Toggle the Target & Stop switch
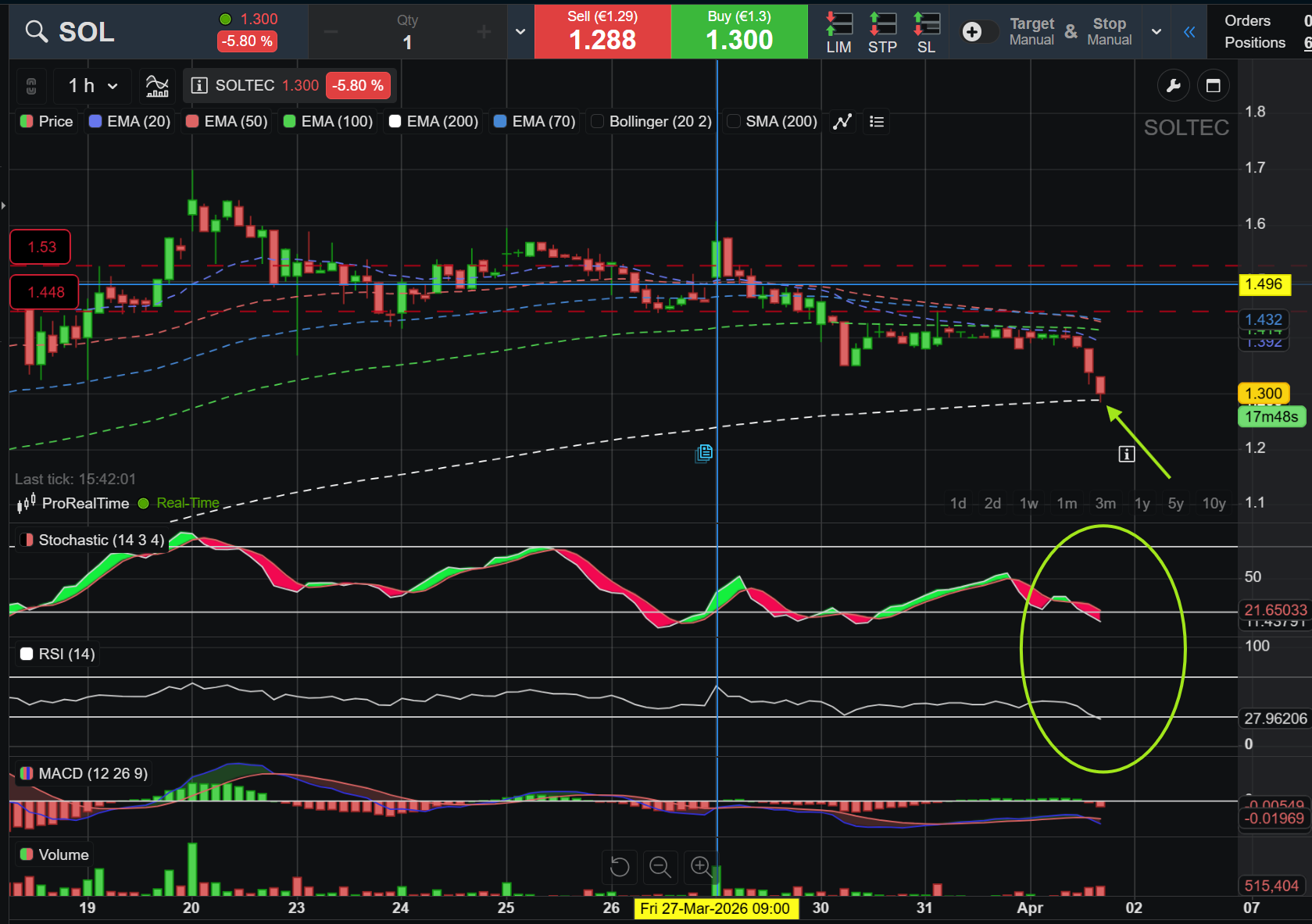 [x=980, y=31]
